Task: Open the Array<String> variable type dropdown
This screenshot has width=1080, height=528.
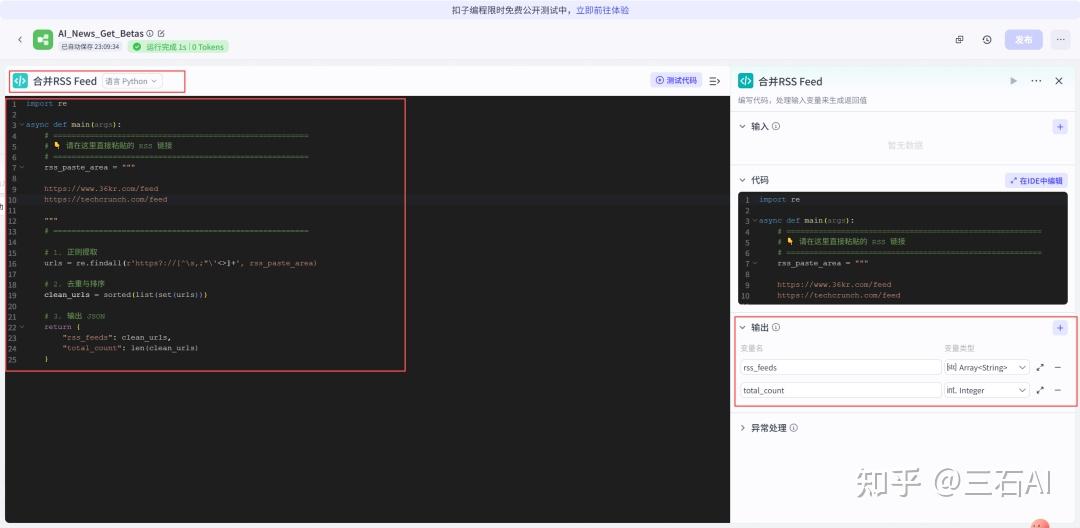Action: pyautogui.click(x=986, y=368)
